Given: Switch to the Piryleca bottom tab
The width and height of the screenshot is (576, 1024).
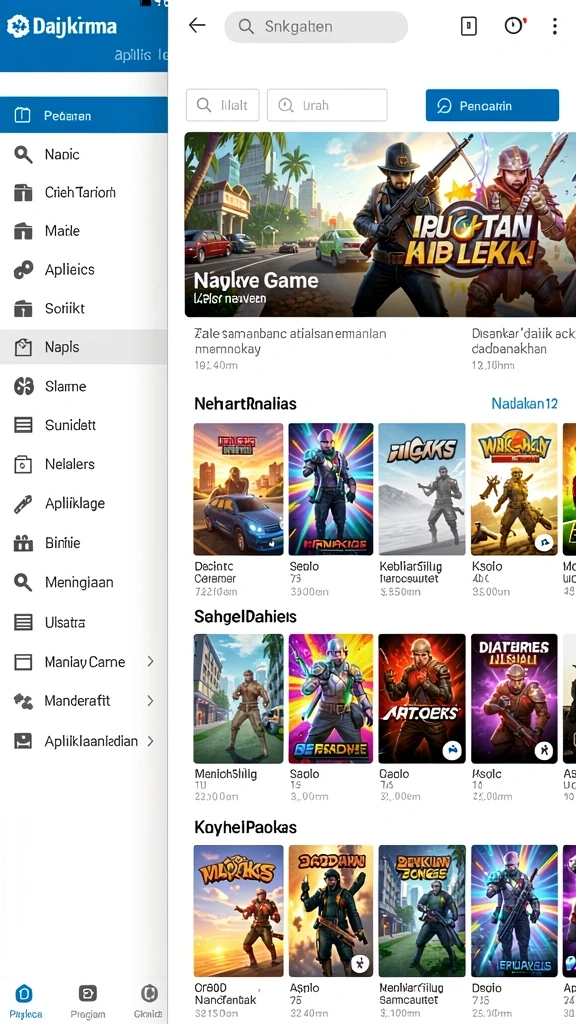Looking at the screenshot, I should coord(24,1000).
